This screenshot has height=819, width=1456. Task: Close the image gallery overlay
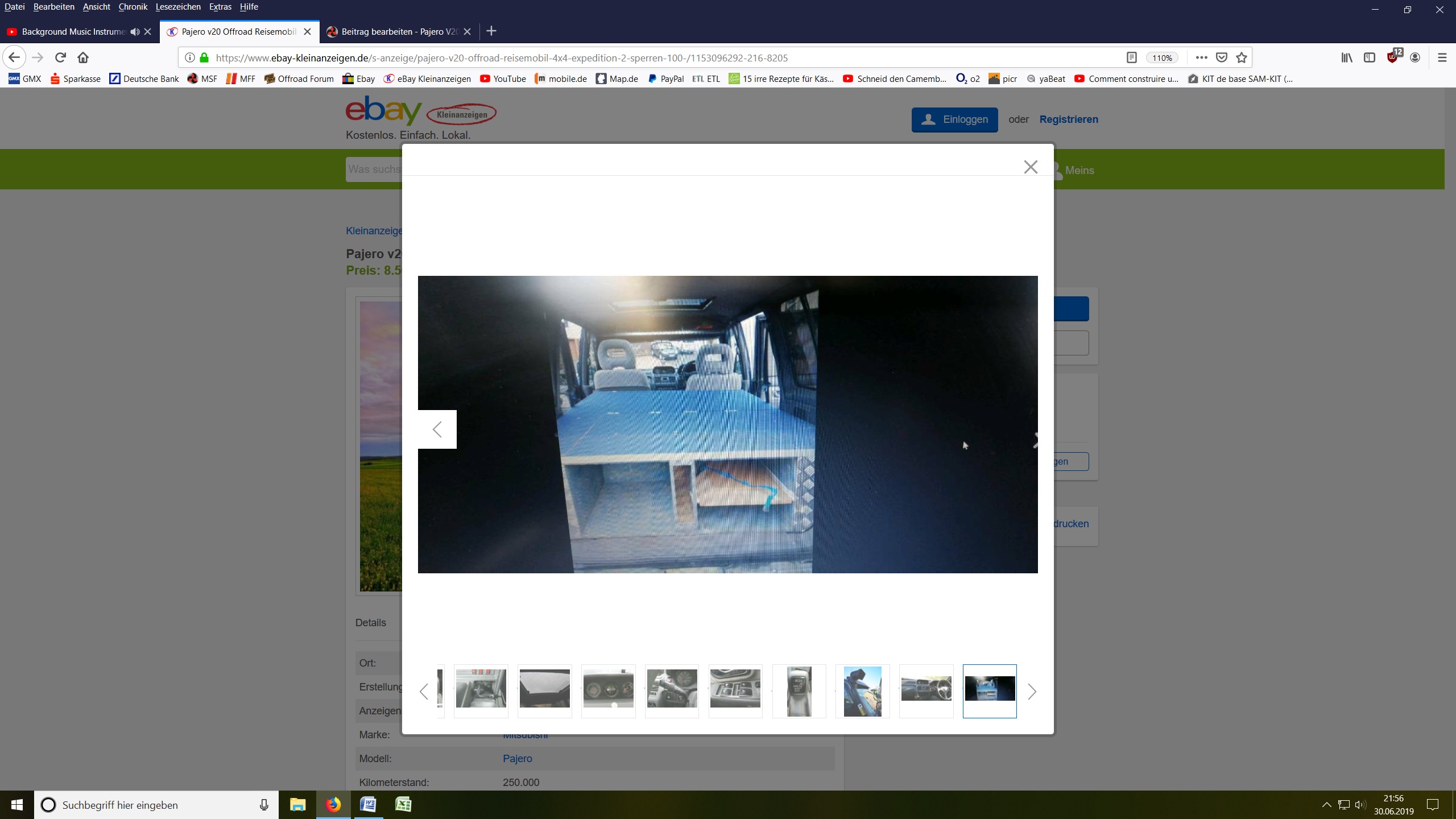pos(1030,167)
